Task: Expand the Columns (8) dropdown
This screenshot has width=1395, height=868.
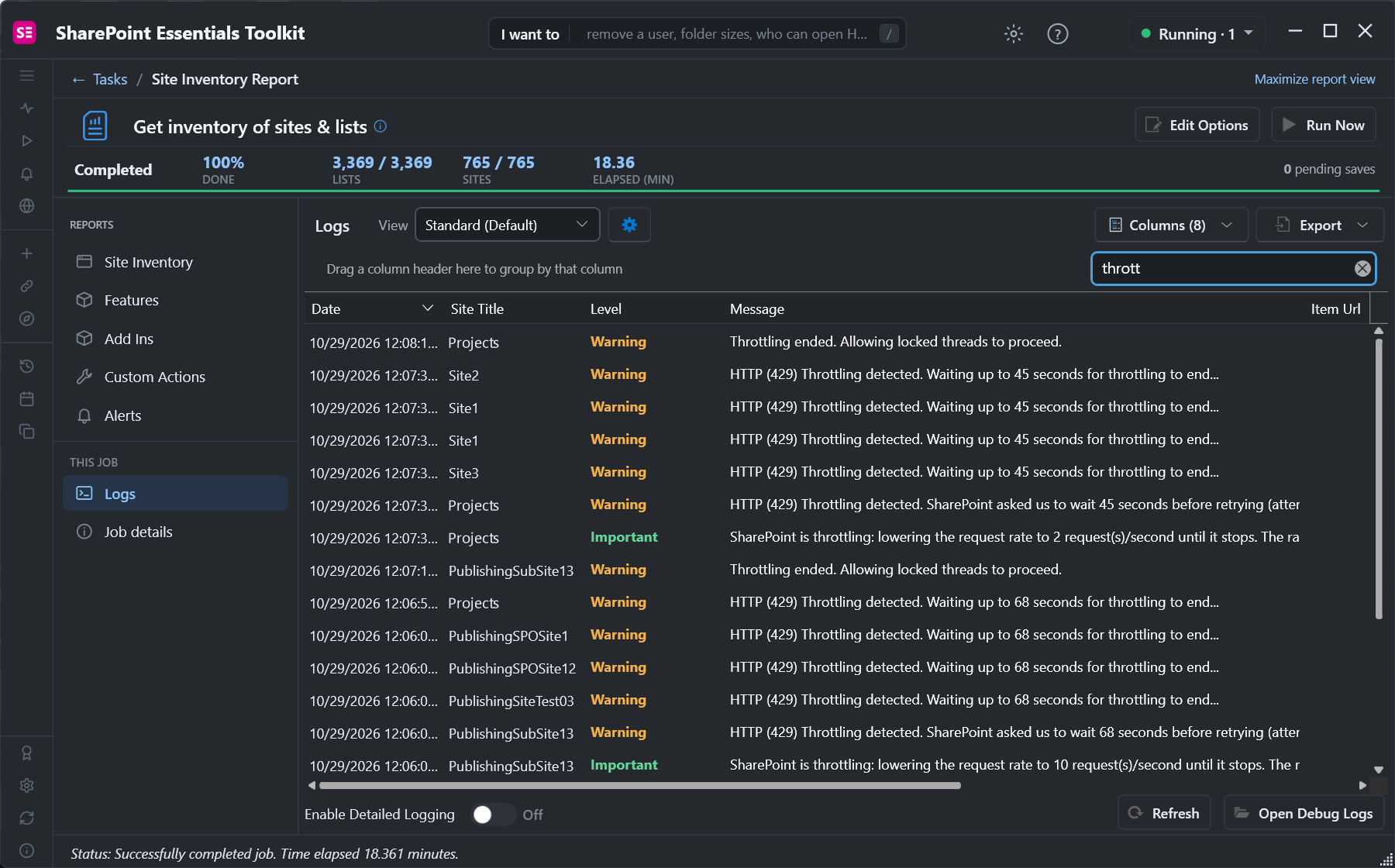Action: click(x=1171, y=225)
